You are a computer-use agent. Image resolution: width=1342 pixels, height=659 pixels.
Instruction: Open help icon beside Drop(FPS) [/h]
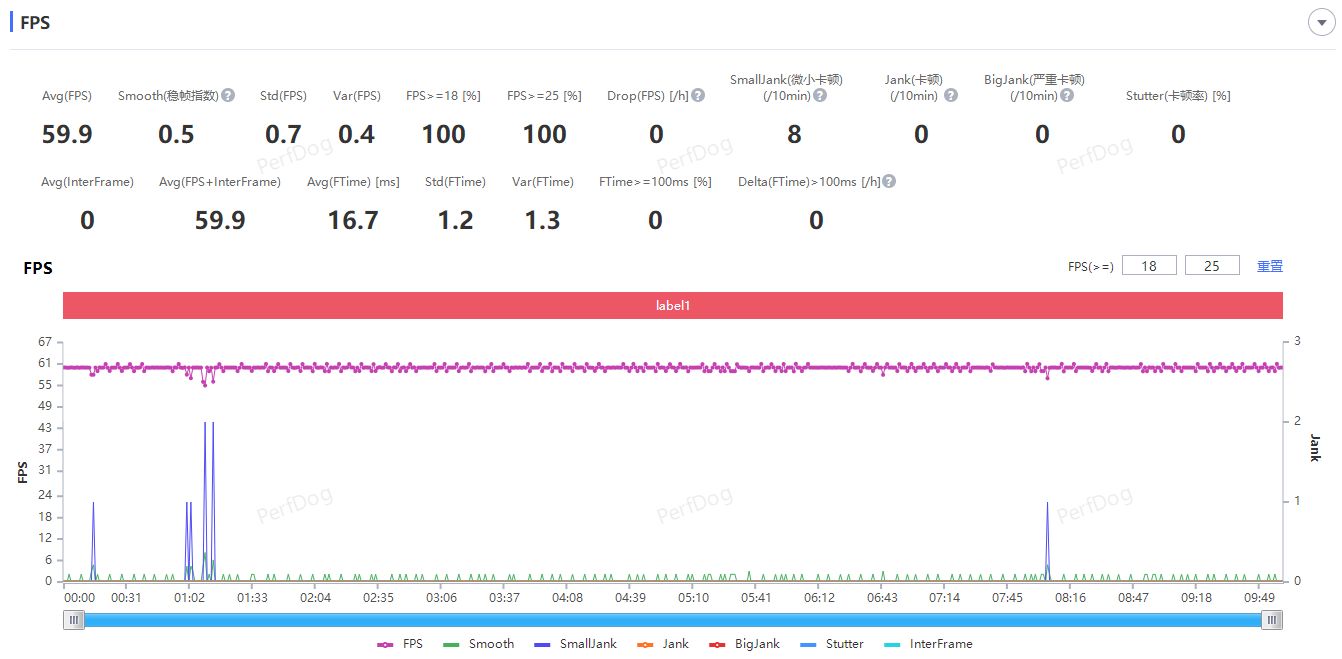(x=698, y=95)
